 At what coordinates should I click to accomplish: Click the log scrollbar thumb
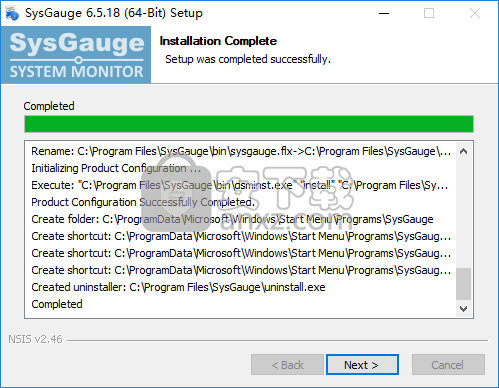pyautogui.click(x=463, y=284)
